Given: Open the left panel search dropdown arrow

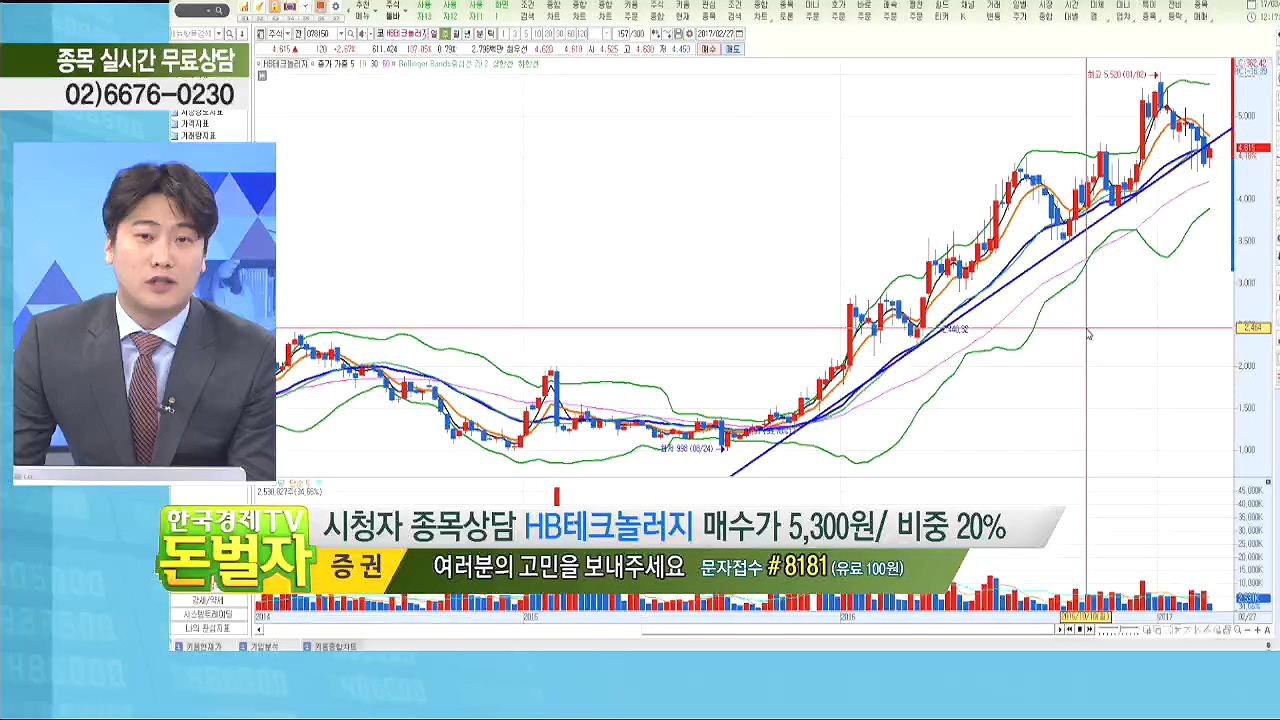Looking at the screenshot, I should pyautogui.click(x=220, y=34).
